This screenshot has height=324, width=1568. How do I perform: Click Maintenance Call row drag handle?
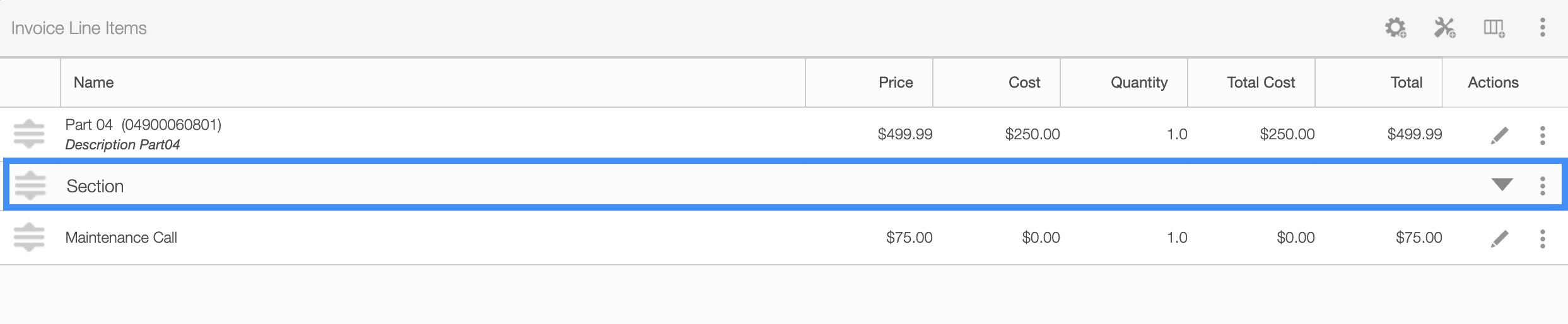[29, 238]
